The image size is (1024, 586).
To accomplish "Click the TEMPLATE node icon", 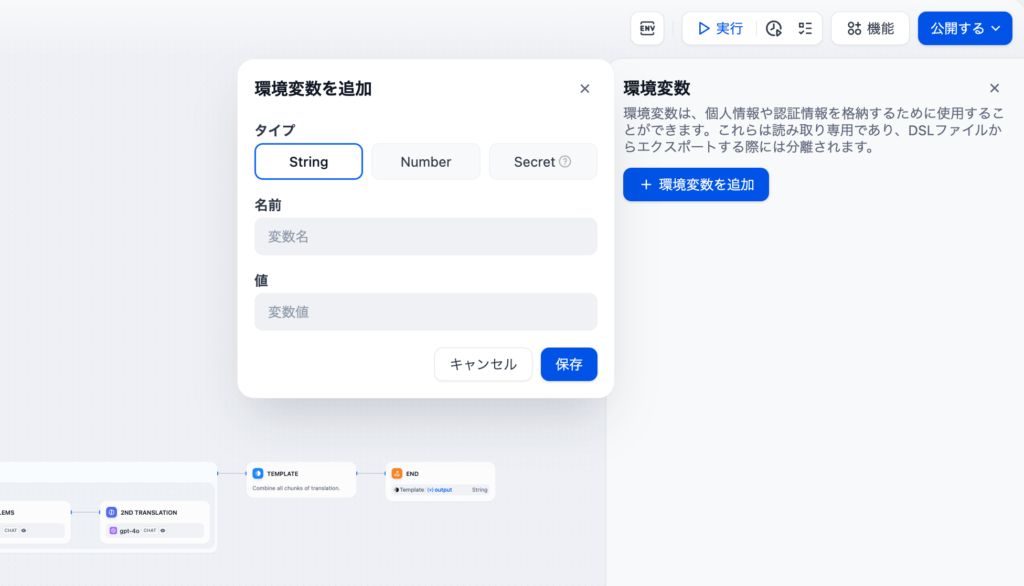I will click(258, 473).
